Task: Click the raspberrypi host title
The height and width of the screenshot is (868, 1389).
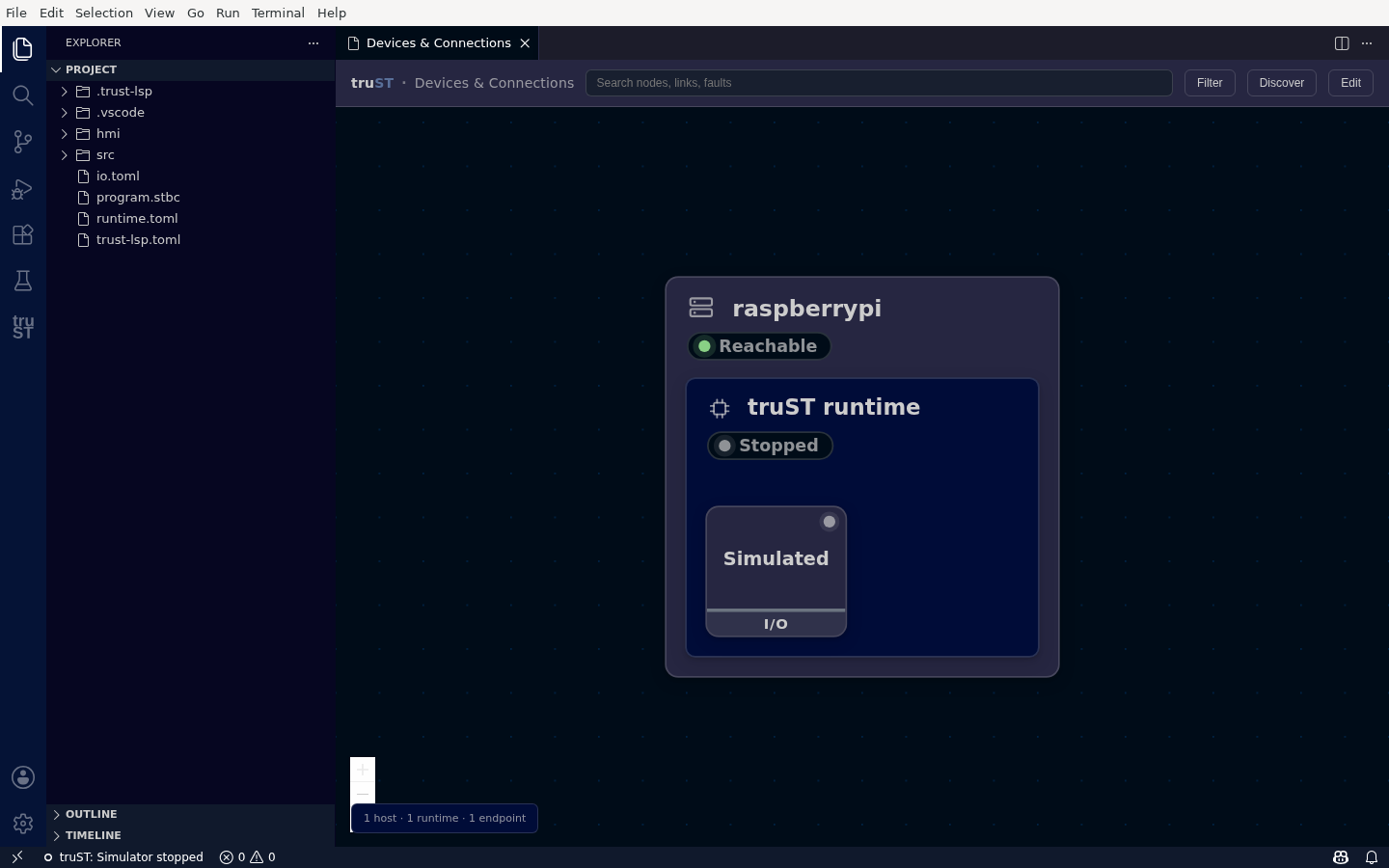Action: point(806,309)
